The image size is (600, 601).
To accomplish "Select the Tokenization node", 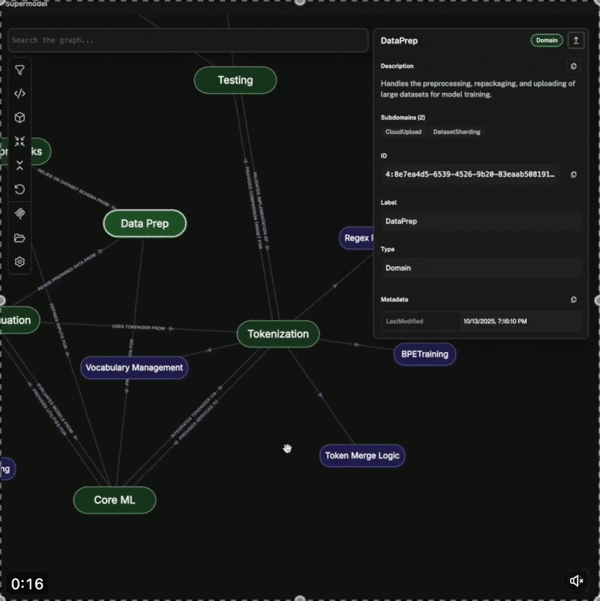I will tap(278, 334).
